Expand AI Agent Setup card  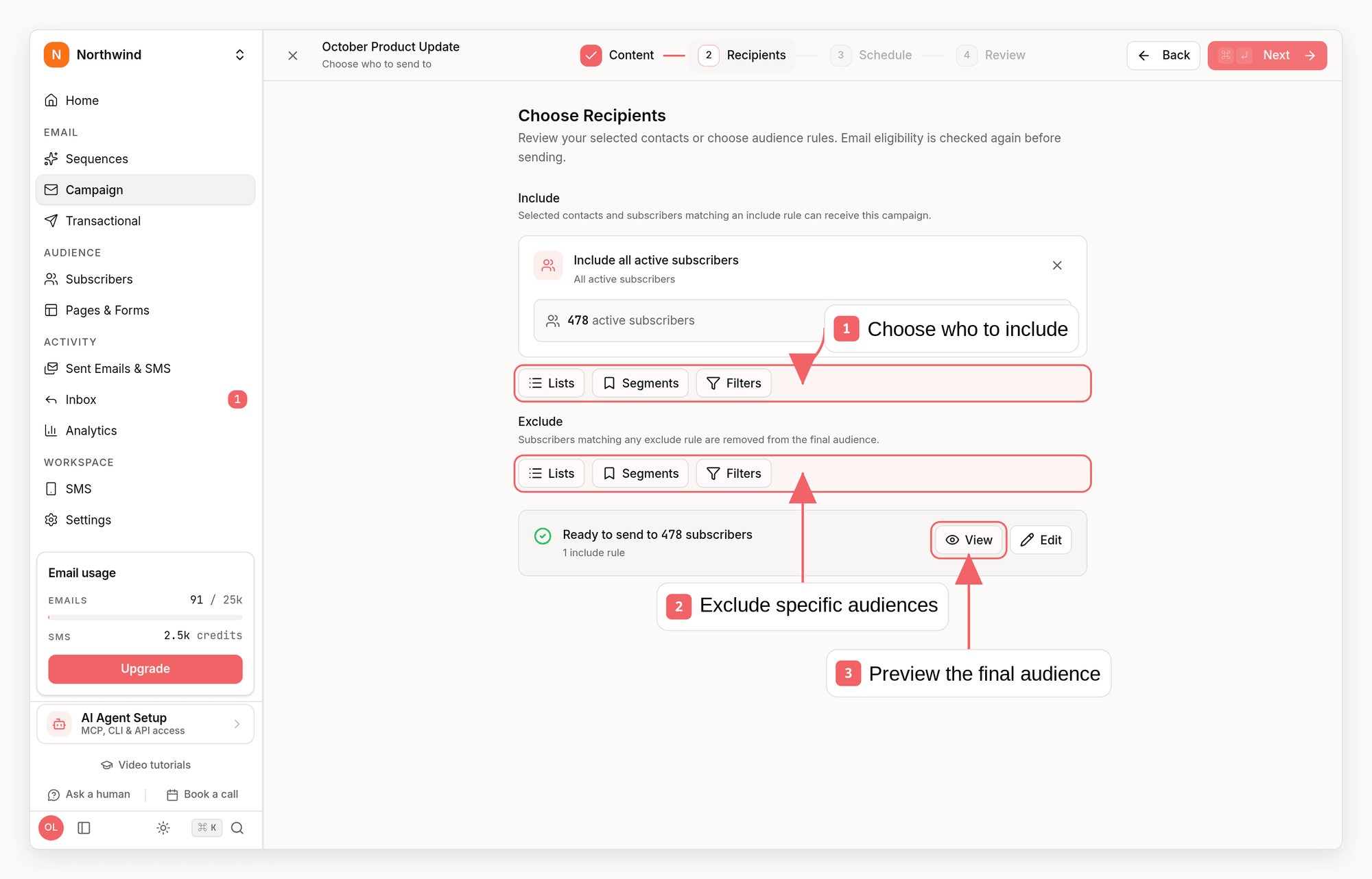pos(145,724)
